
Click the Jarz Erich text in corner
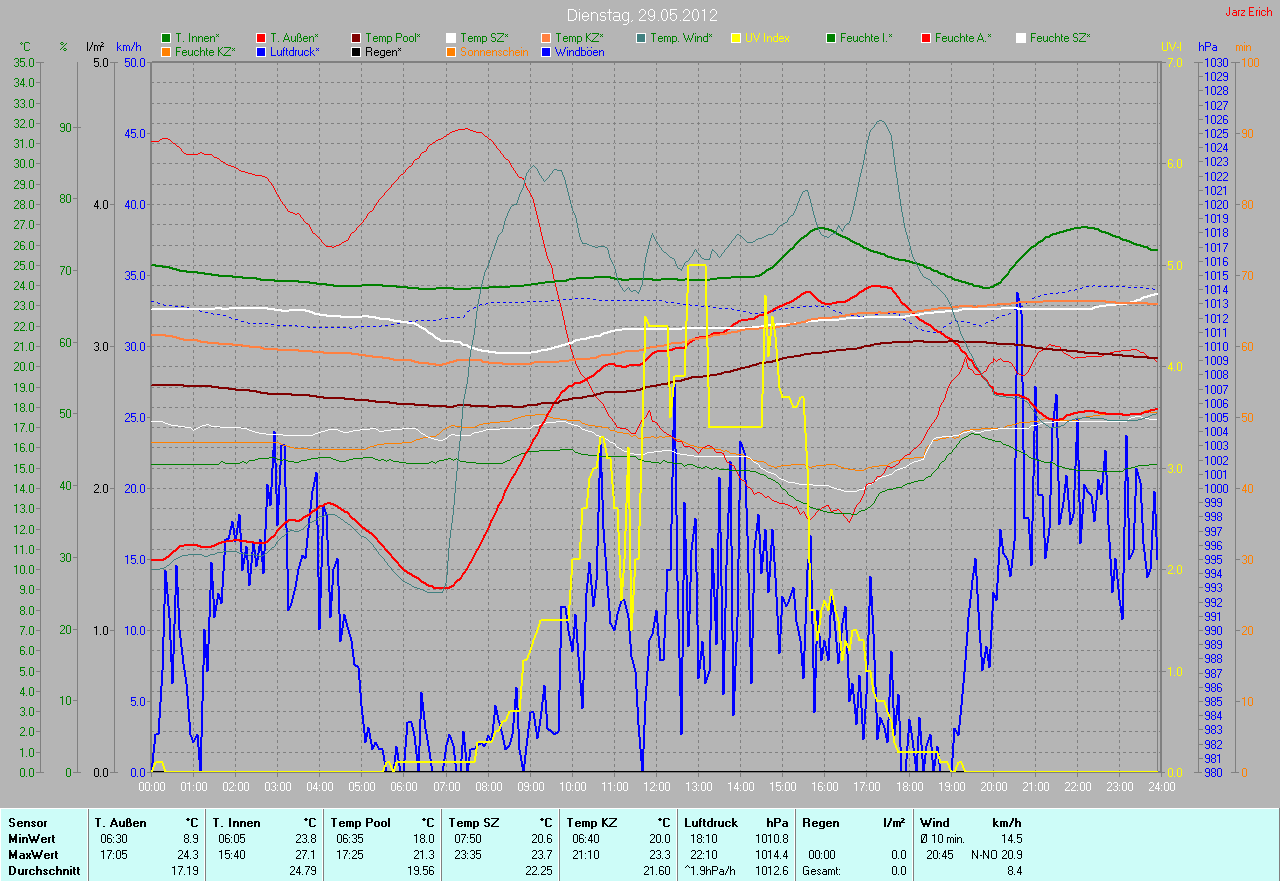tap(1248, 12)
